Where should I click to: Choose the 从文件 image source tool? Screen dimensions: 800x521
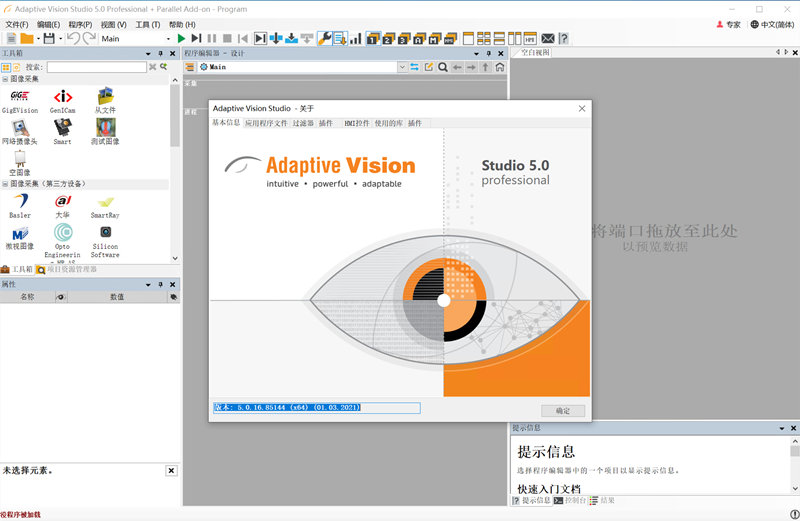tap(105, 101)
